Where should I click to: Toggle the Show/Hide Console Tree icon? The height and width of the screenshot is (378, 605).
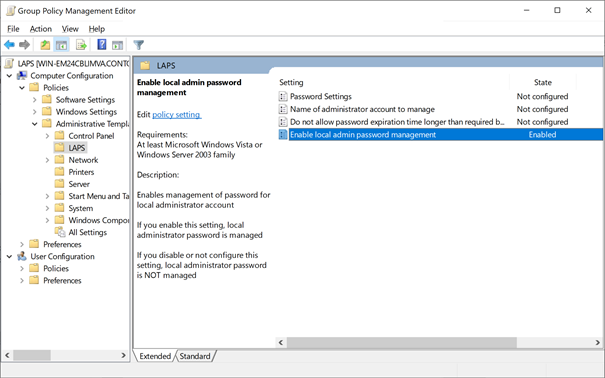pyautogui.click(x=61, y=45)
